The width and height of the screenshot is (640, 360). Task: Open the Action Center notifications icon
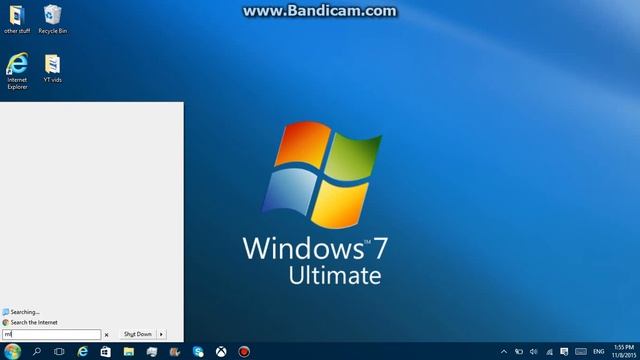tap(564, 351)
